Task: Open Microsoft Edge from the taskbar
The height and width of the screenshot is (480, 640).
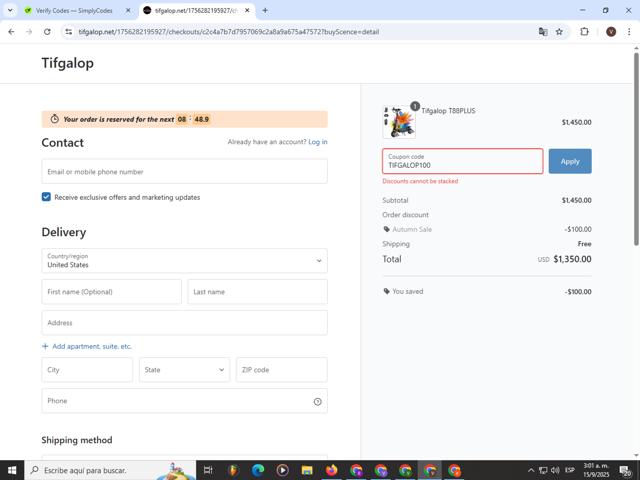Action: [258, 470]
